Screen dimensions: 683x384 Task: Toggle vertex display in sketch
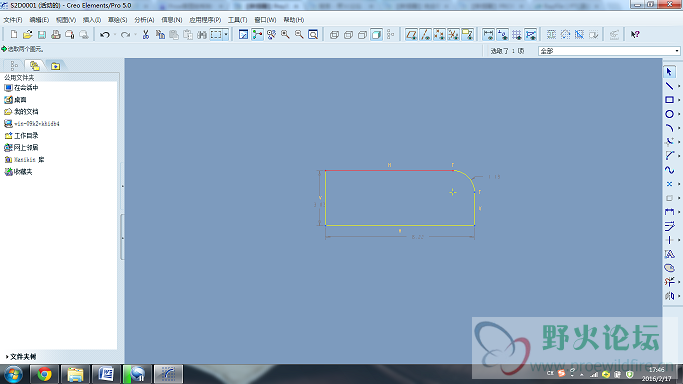[531, 34]
